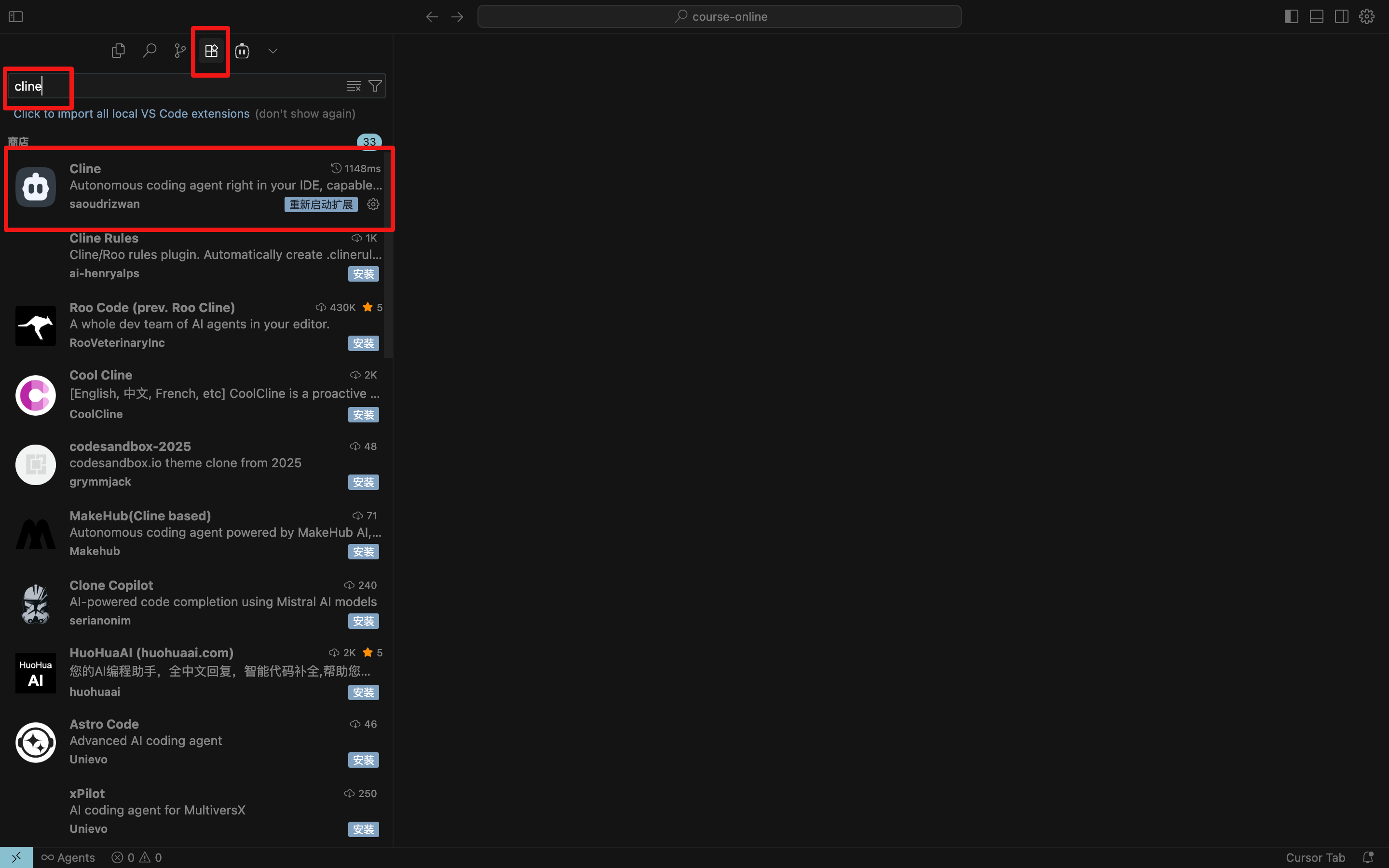Select the Cline extension robot logo

coord(36,187)
